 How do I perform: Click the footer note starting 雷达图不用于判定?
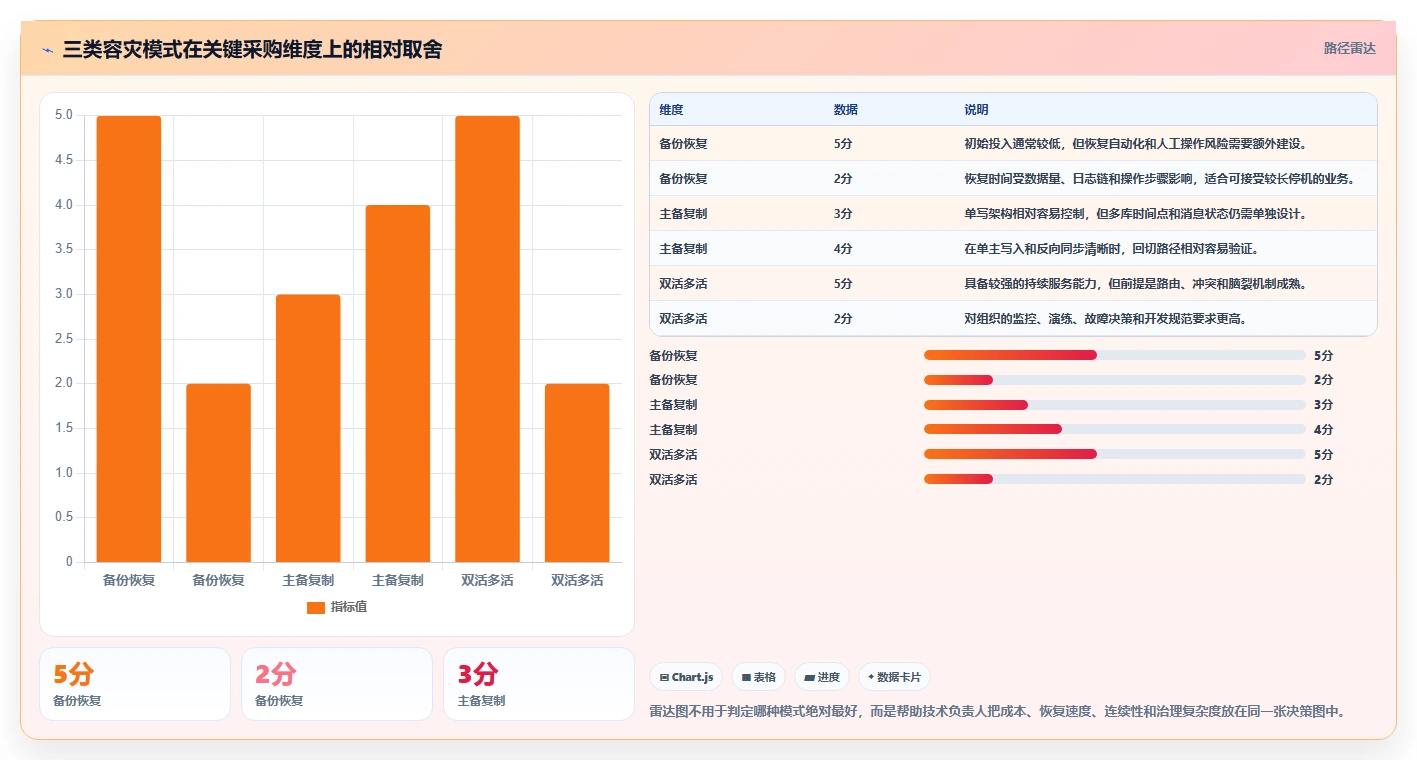click(x=997, y=712)
